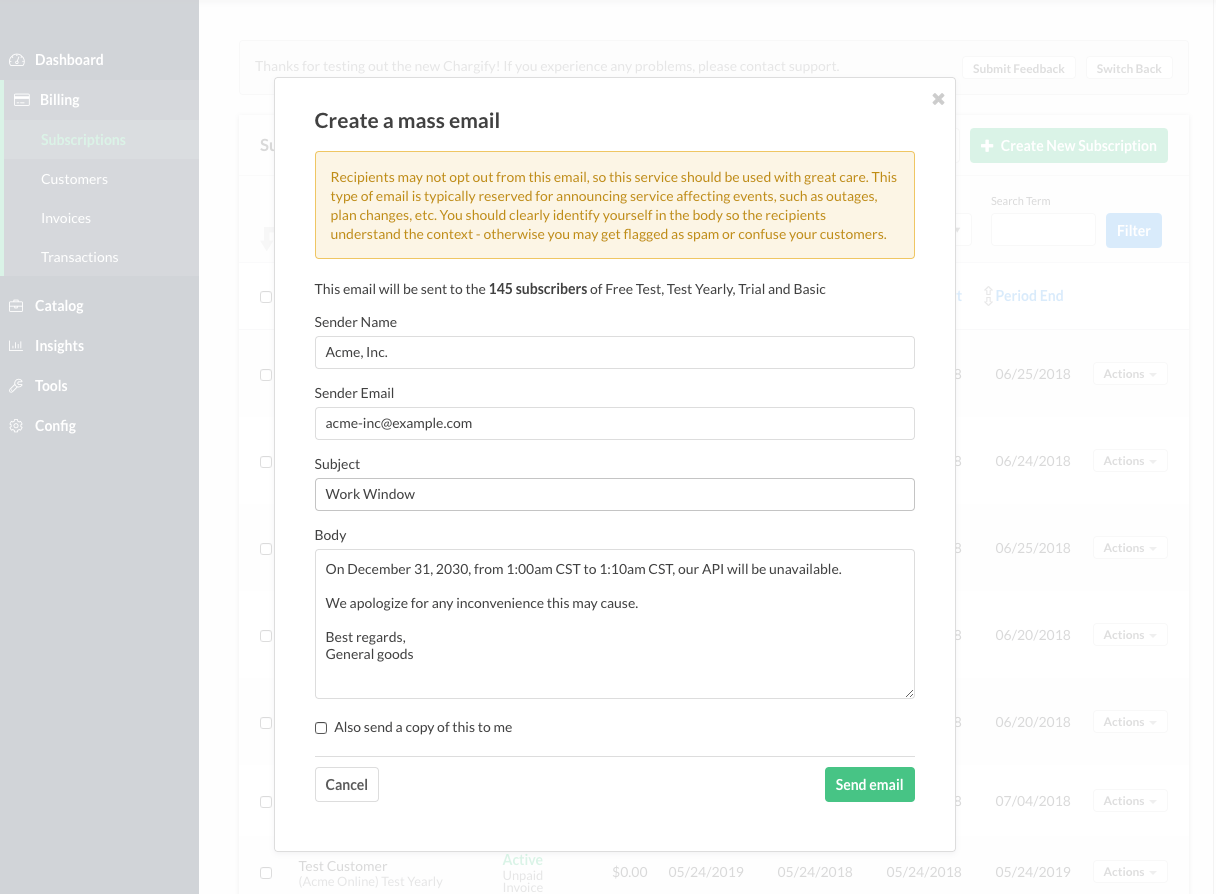Focus the Subject input field
Image resolution: width=1216 pixels, height=894 pixels.
pyautogui.click(x=614, y=494)
